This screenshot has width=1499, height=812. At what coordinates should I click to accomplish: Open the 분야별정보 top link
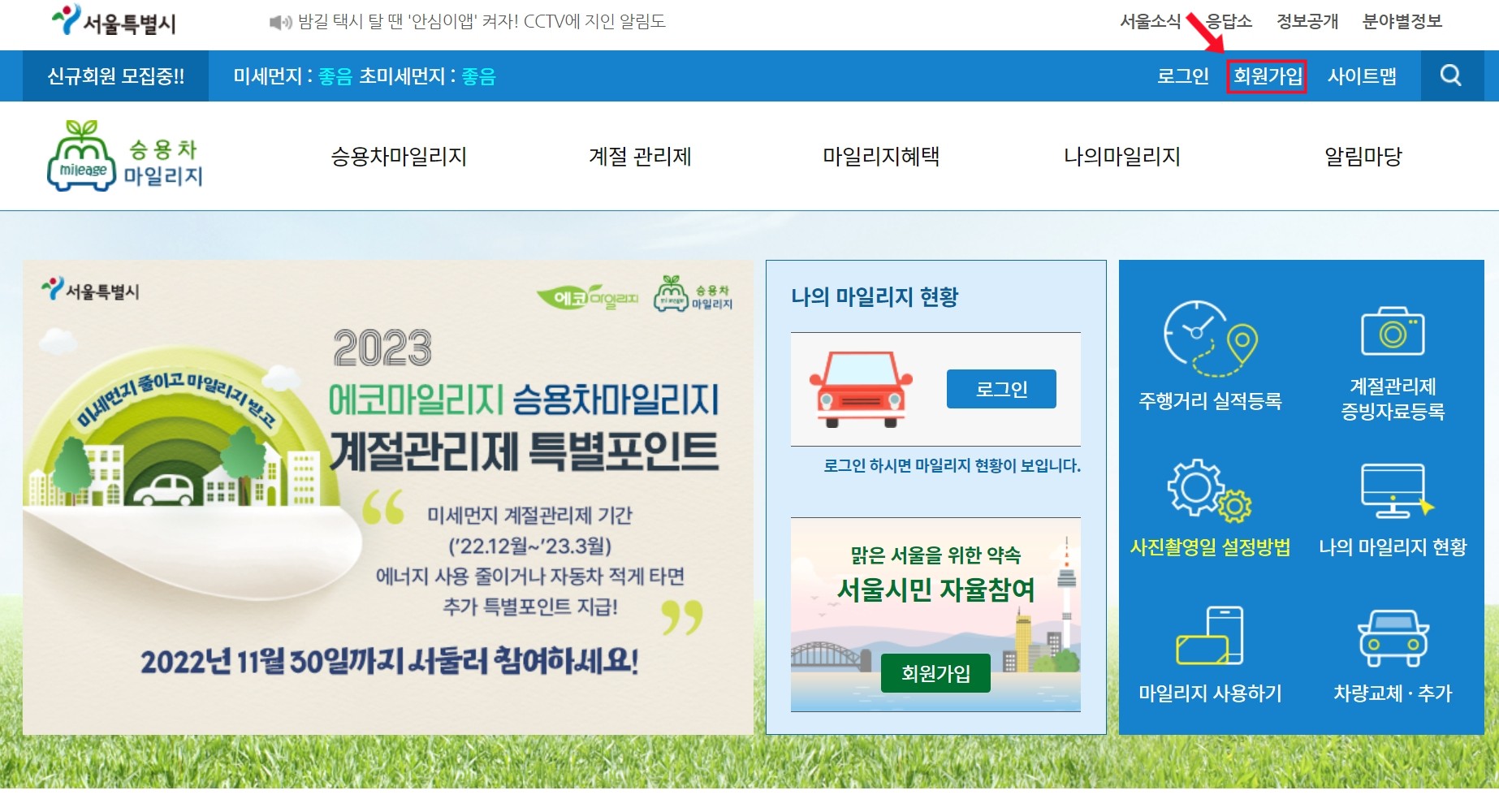(1402, 21)
